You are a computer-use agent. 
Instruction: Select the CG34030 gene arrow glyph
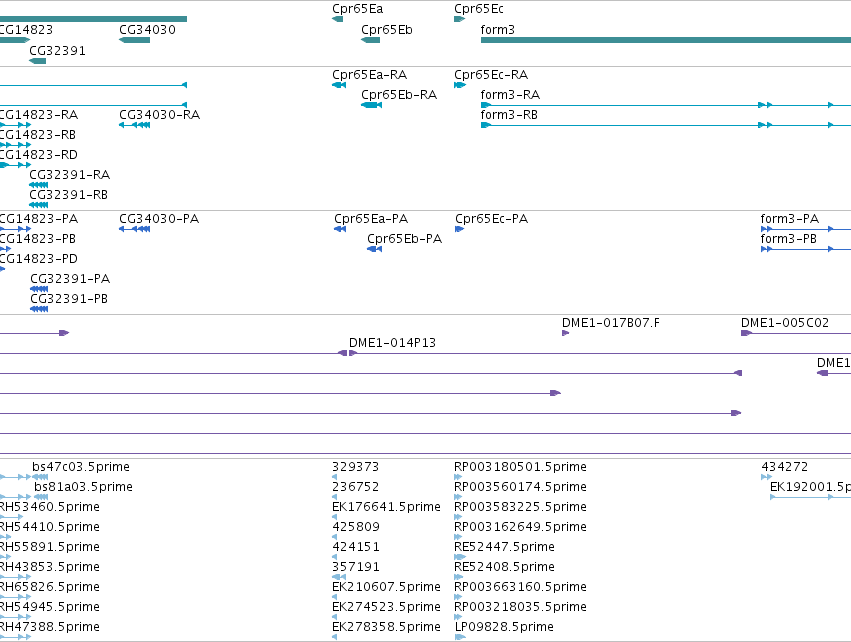pos(135,40)
